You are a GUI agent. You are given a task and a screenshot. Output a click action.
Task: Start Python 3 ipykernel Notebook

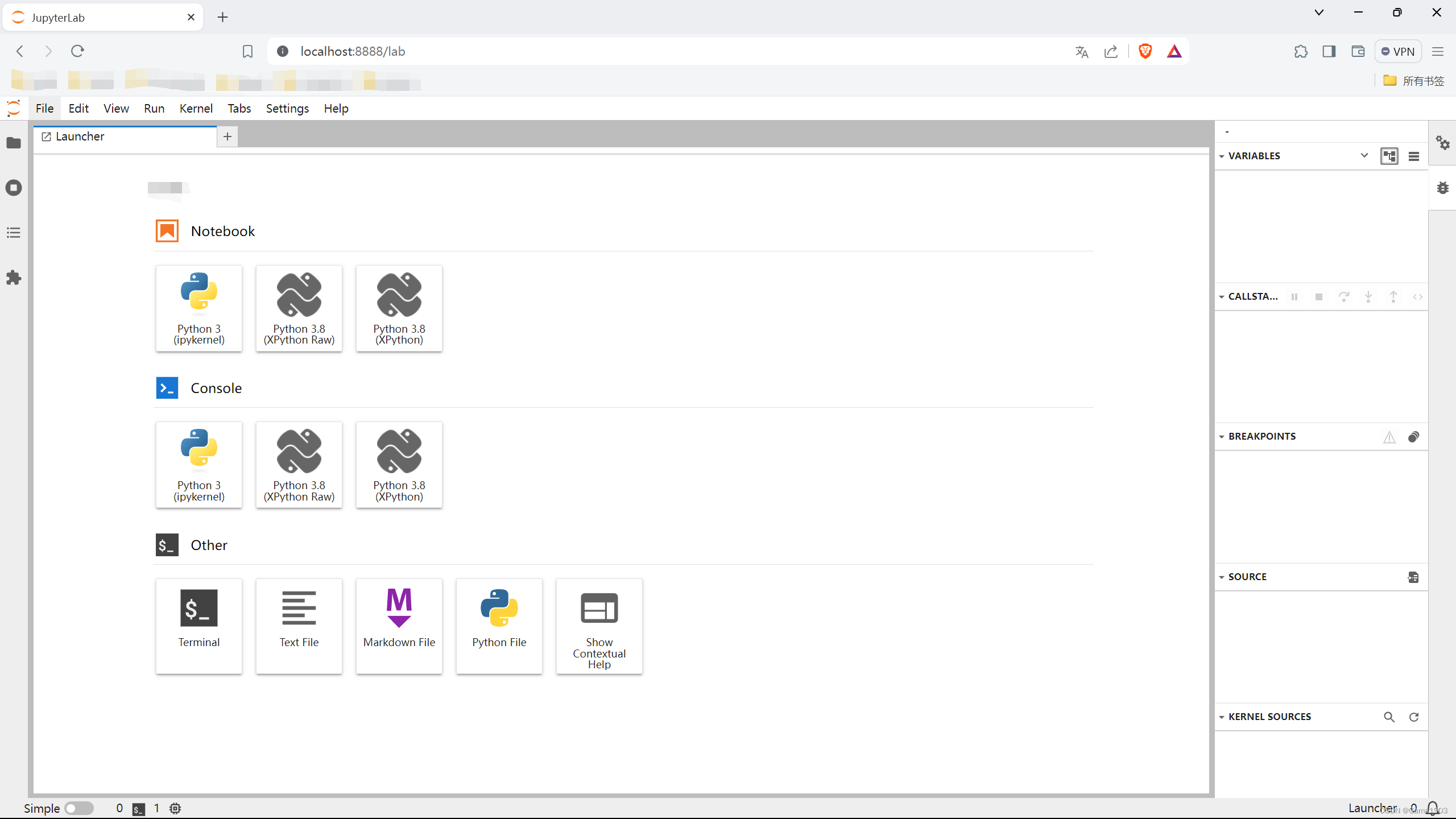198,308
